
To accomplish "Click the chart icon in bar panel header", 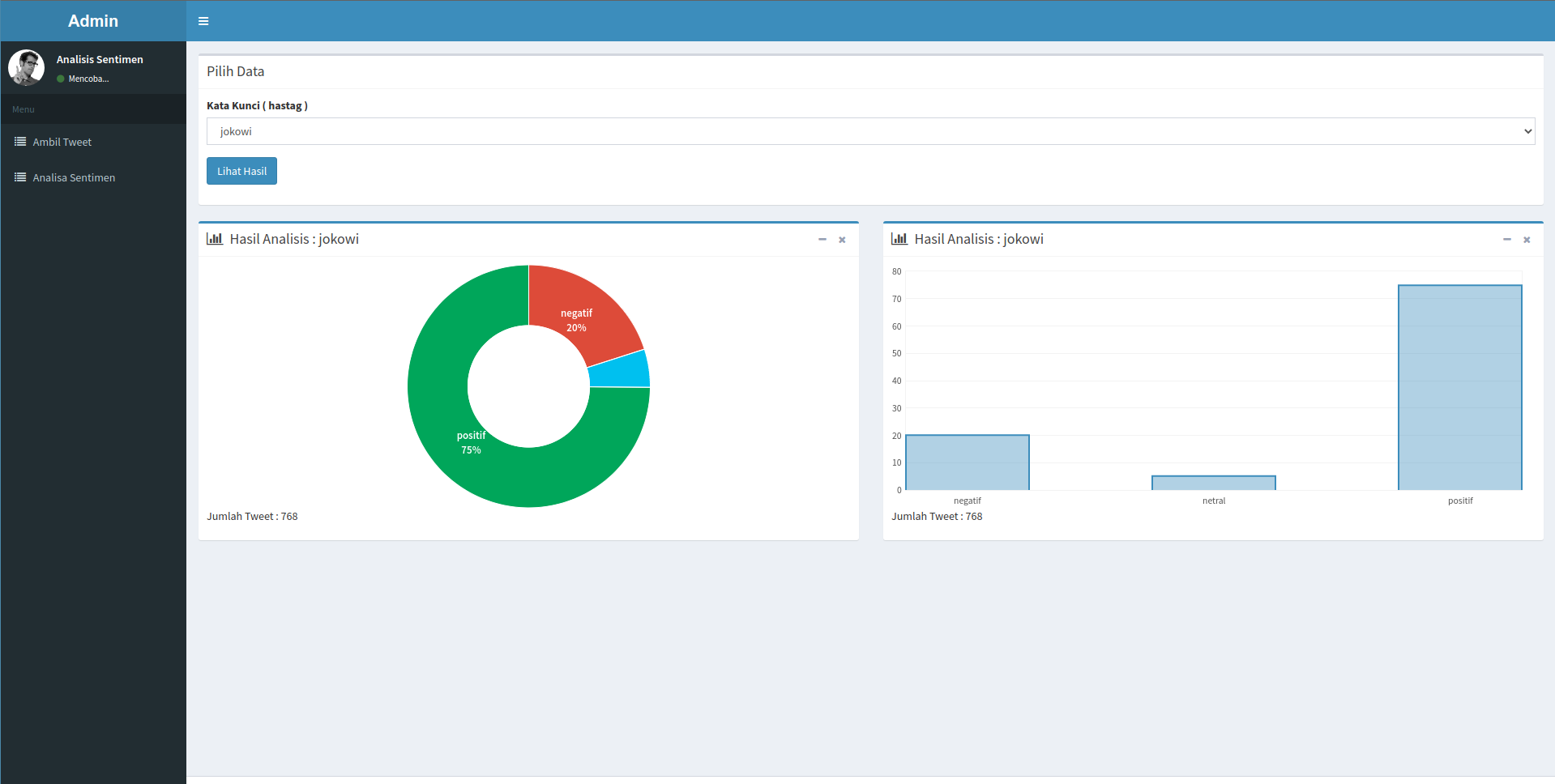I will (899, 239).
